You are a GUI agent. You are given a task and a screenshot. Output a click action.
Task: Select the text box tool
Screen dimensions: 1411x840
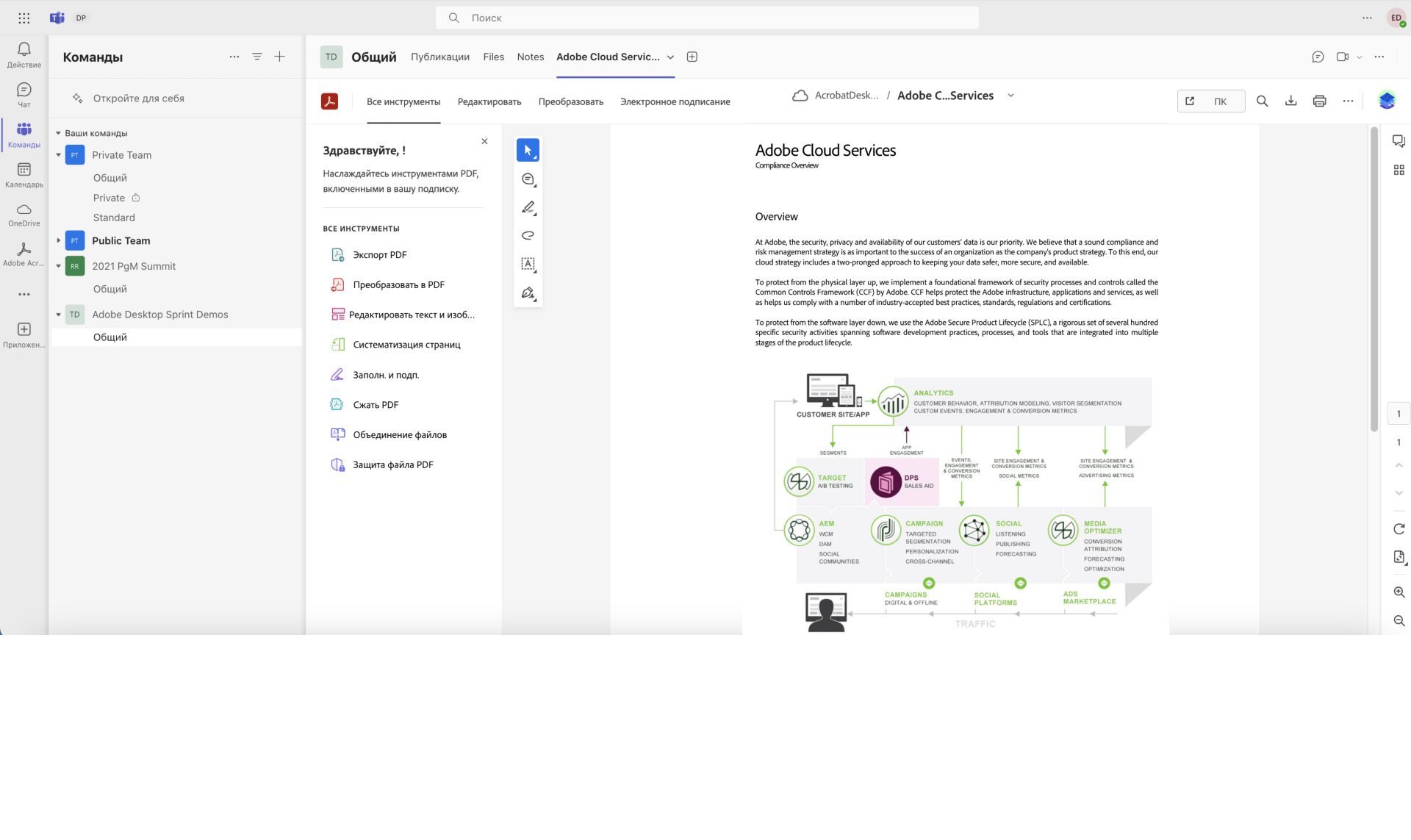(x=528, y=264)
